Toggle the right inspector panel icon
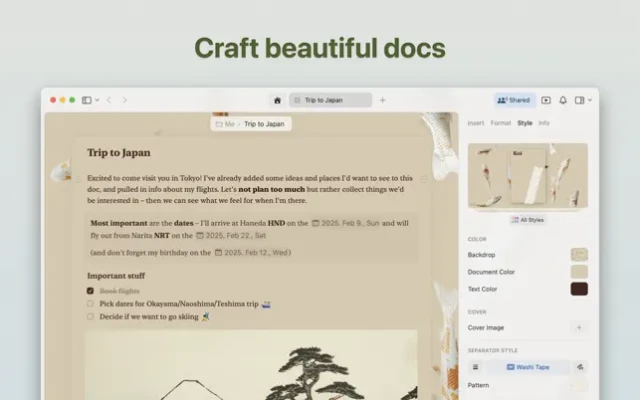 coord(579,100)
